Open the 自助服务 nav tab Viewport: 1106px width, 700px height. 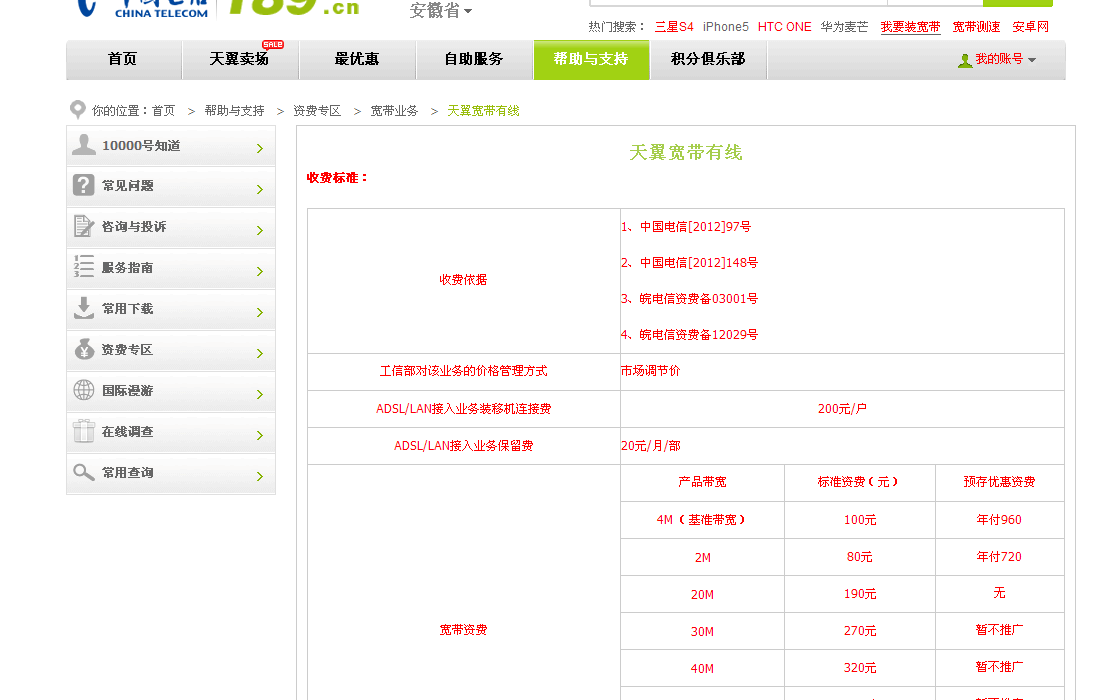coord(475,59)
